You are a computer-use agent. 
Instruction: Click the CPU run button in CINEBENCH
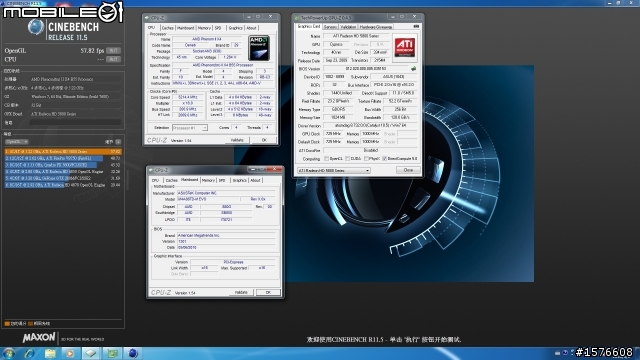click(113, 59)
